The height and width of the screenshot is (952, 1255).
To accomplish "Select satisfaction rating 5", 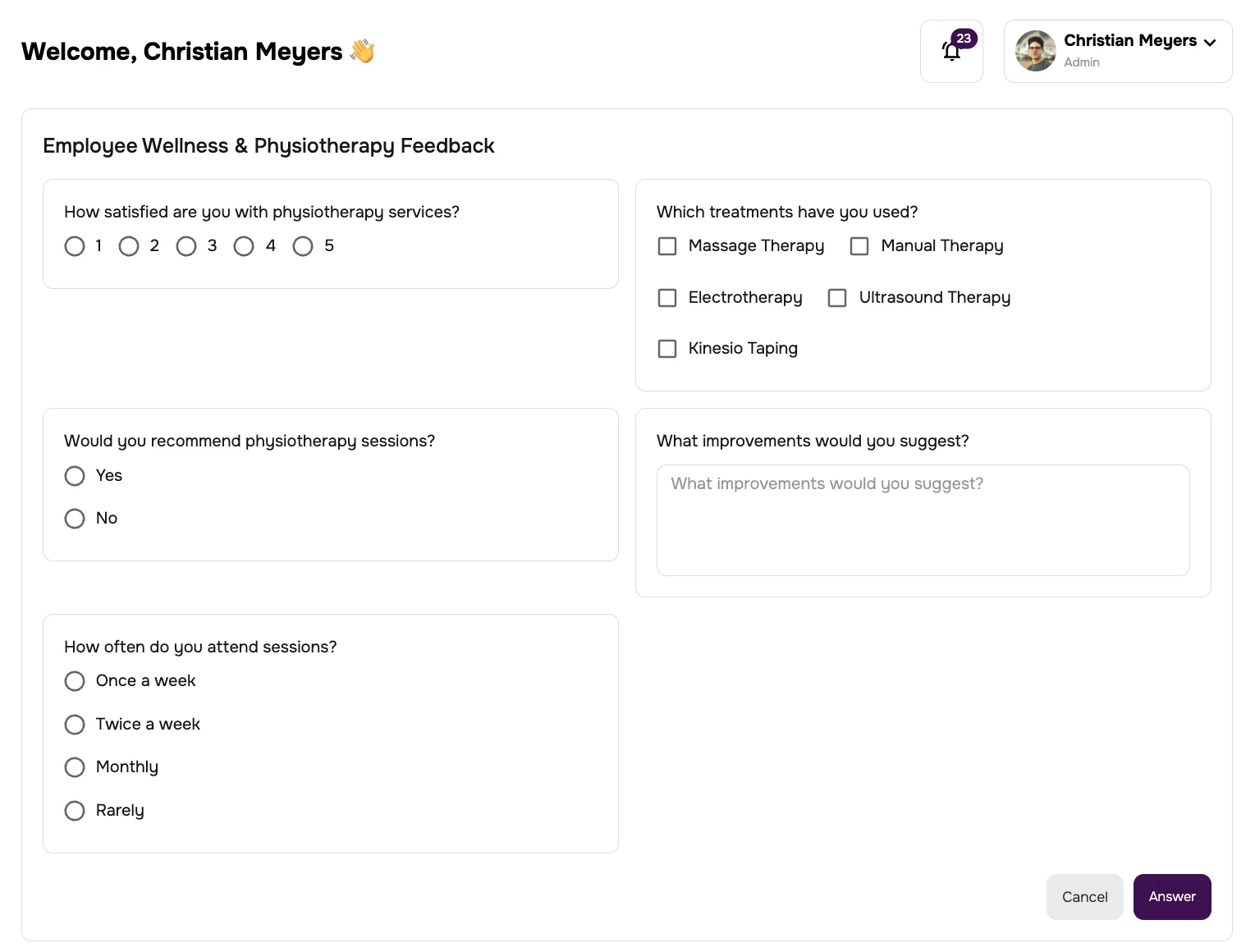I will point(303,245).
